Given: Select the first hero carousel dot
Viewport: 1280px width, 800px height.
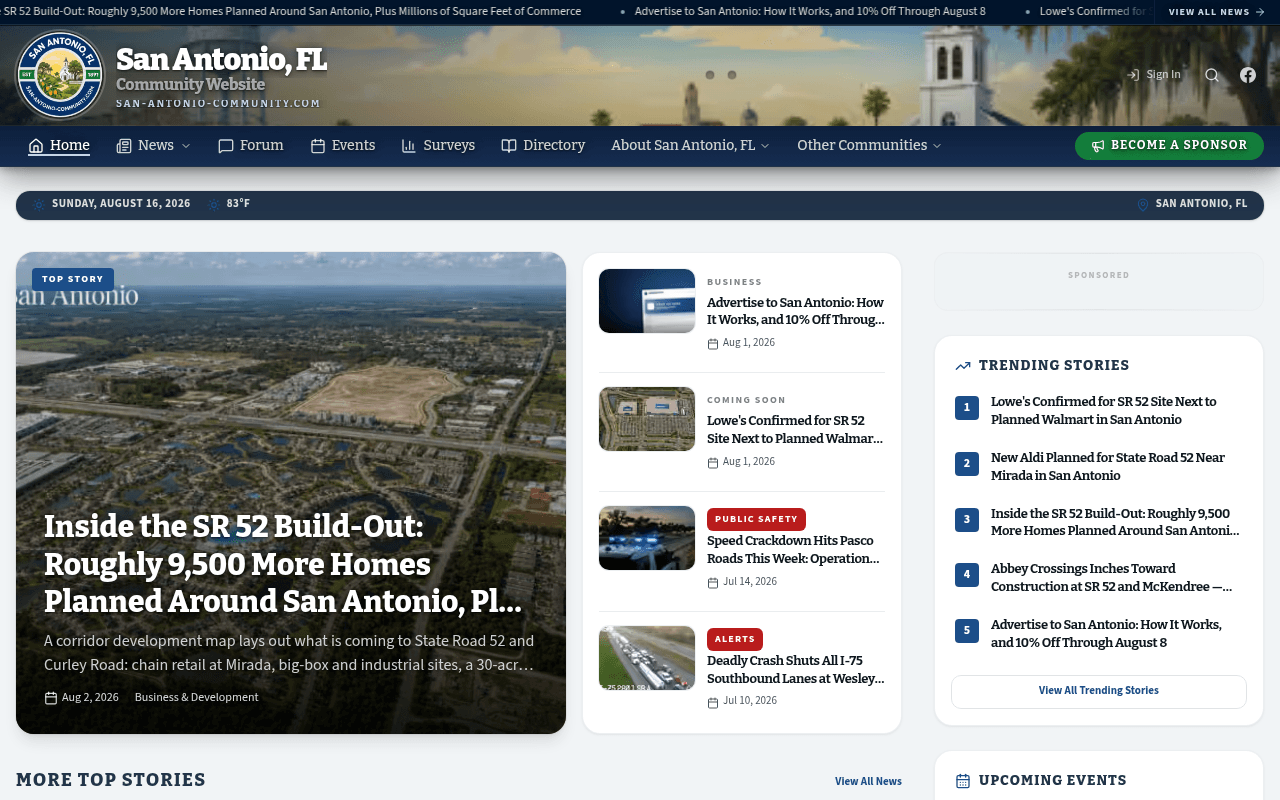Looking at the screenshot, I should [x=710, y=75].
